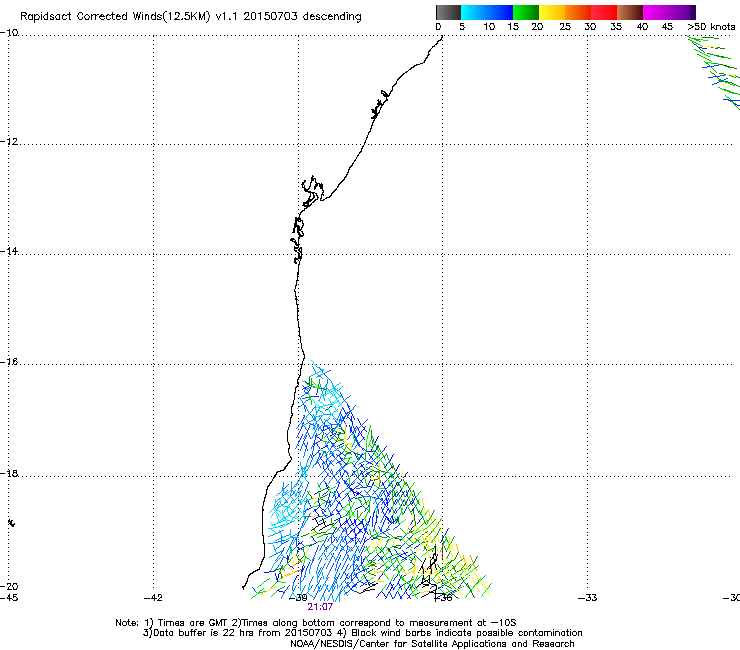The height and width of the screenshot is (650, 740).
Task: Click the '>50 knots' legend label
Action: (x=711, y=27)
